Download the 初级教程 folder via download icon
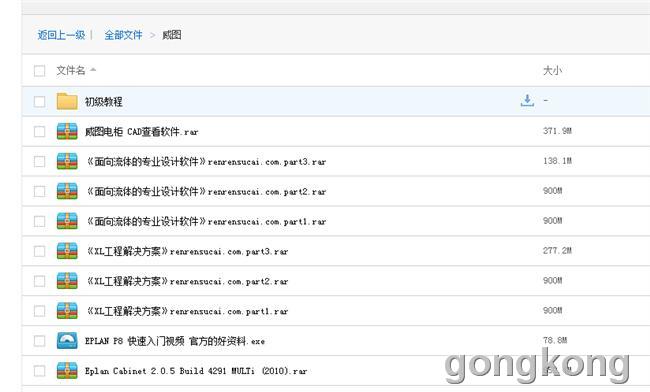 tap(527, 100)
